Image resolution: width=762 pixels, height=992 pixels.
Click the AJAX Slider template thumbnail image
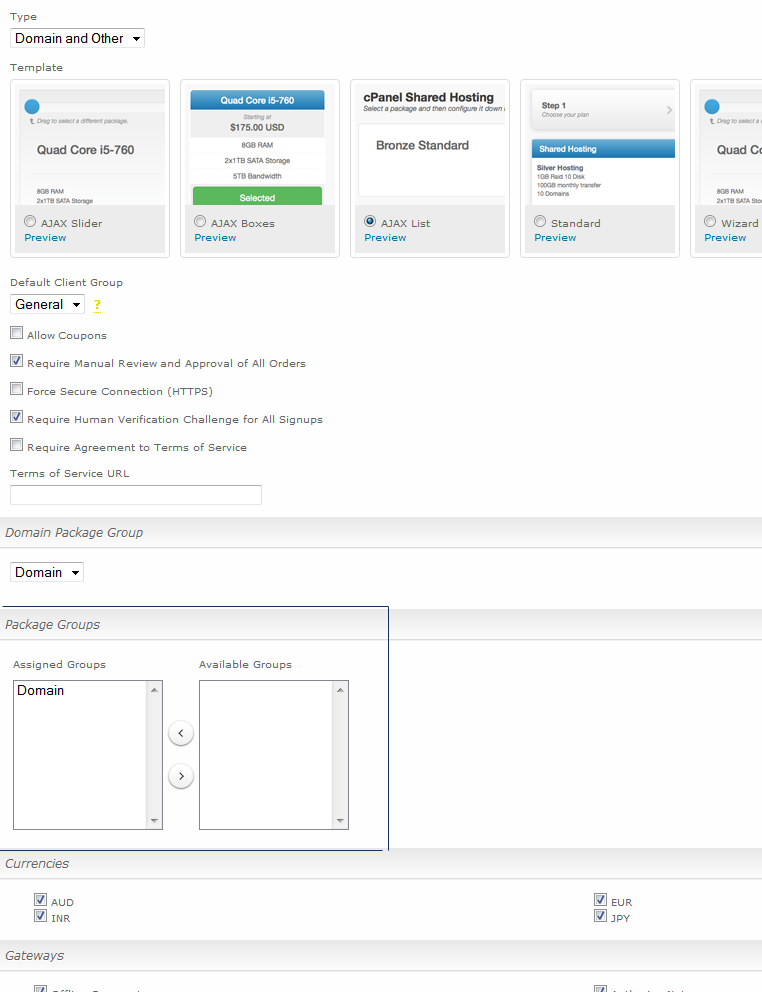tap(90, 145)
